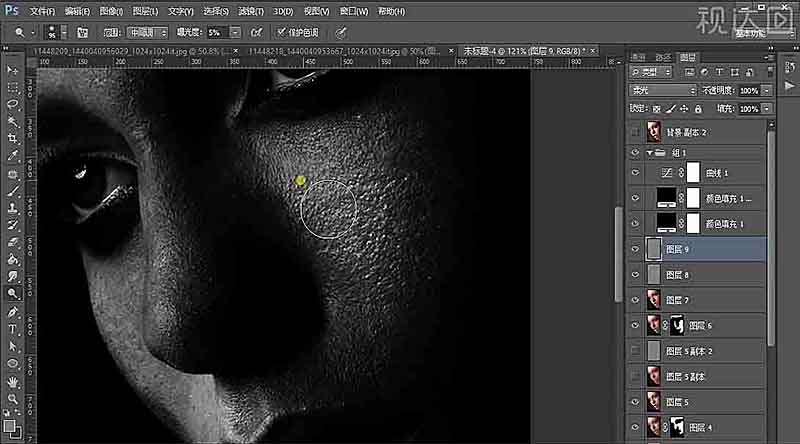
Task: Switch to the 11448218 jpg document tab
Action: pyautogui.click(x=344, y=51)
